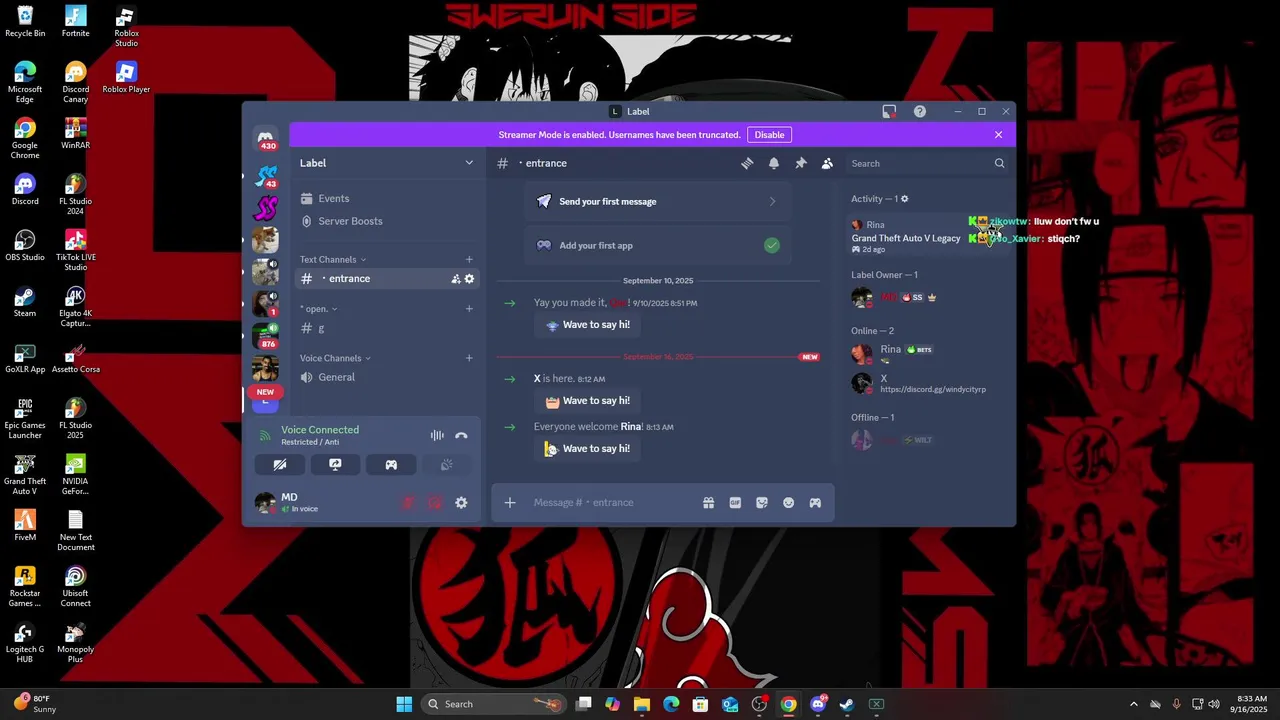The width and height of the screenshot is (1280, 720).
Task: Open Server Boosts in the sidebar
Action: click(x=386, y=221)
